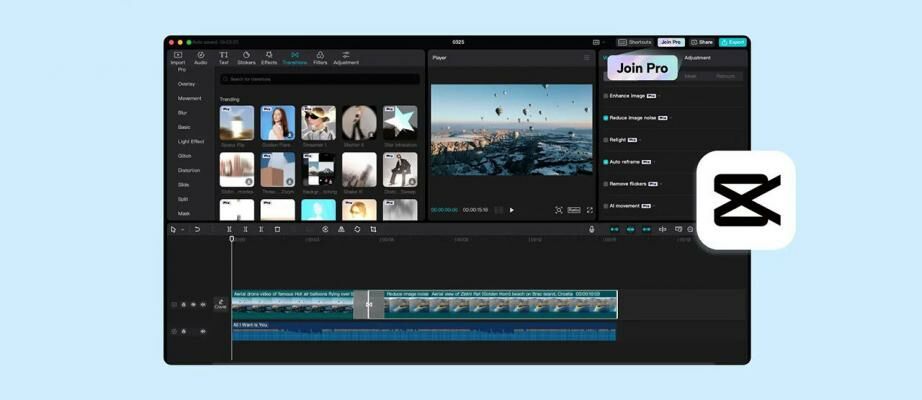
Task: Expand the Enhance image options arrow
Action: pyautogui.click(x=659, y=95)
